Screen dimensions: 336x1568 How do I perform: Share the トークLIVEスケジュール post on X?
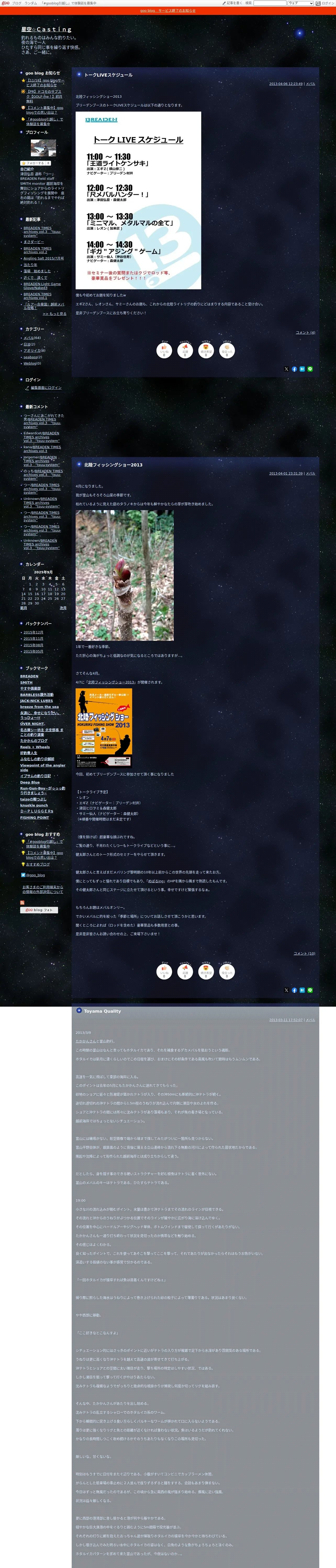click(287, 369)
